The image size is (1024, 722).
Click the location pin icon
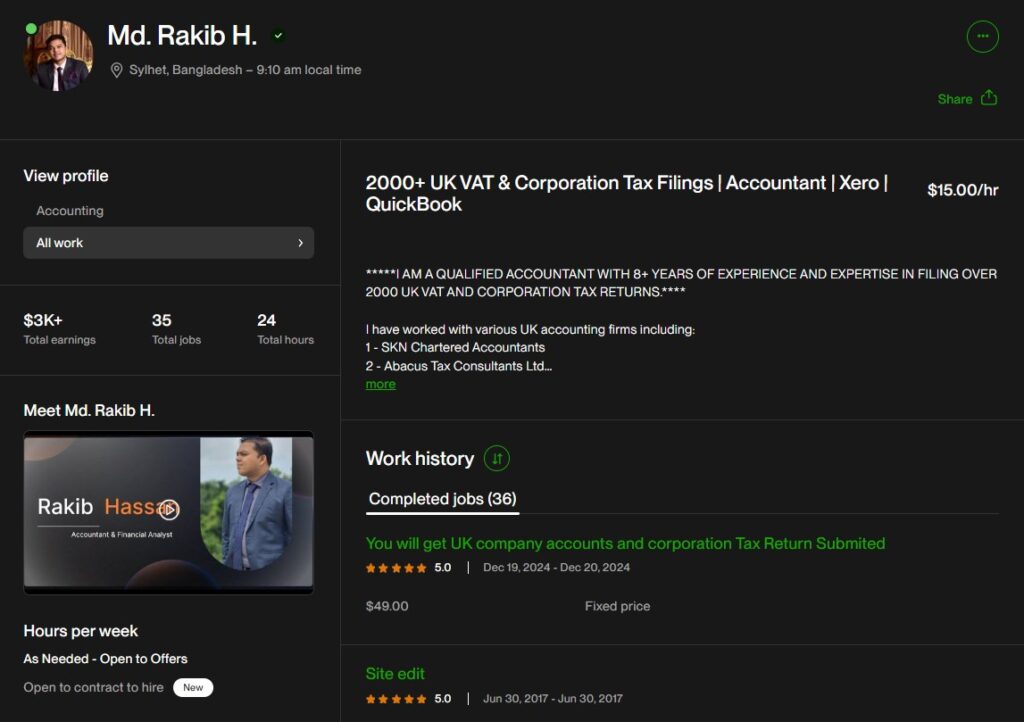(x=116, y=70)
